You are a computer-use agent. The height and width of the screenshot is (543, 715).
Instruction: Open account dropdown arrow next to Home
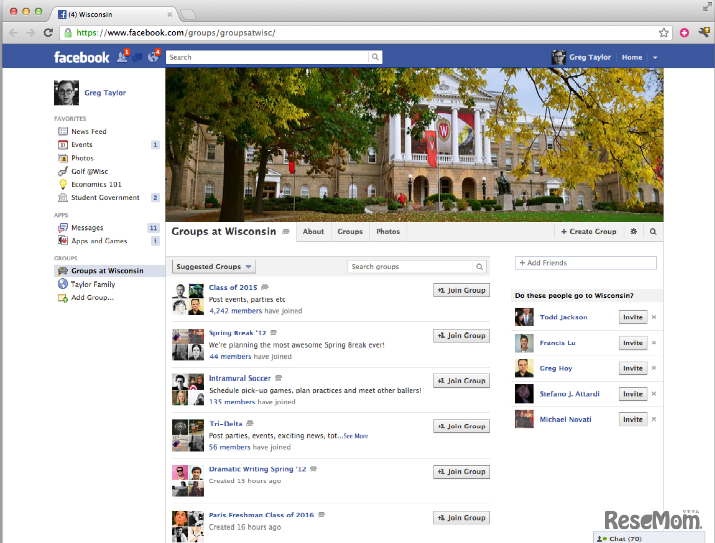(x=655, y=57)
